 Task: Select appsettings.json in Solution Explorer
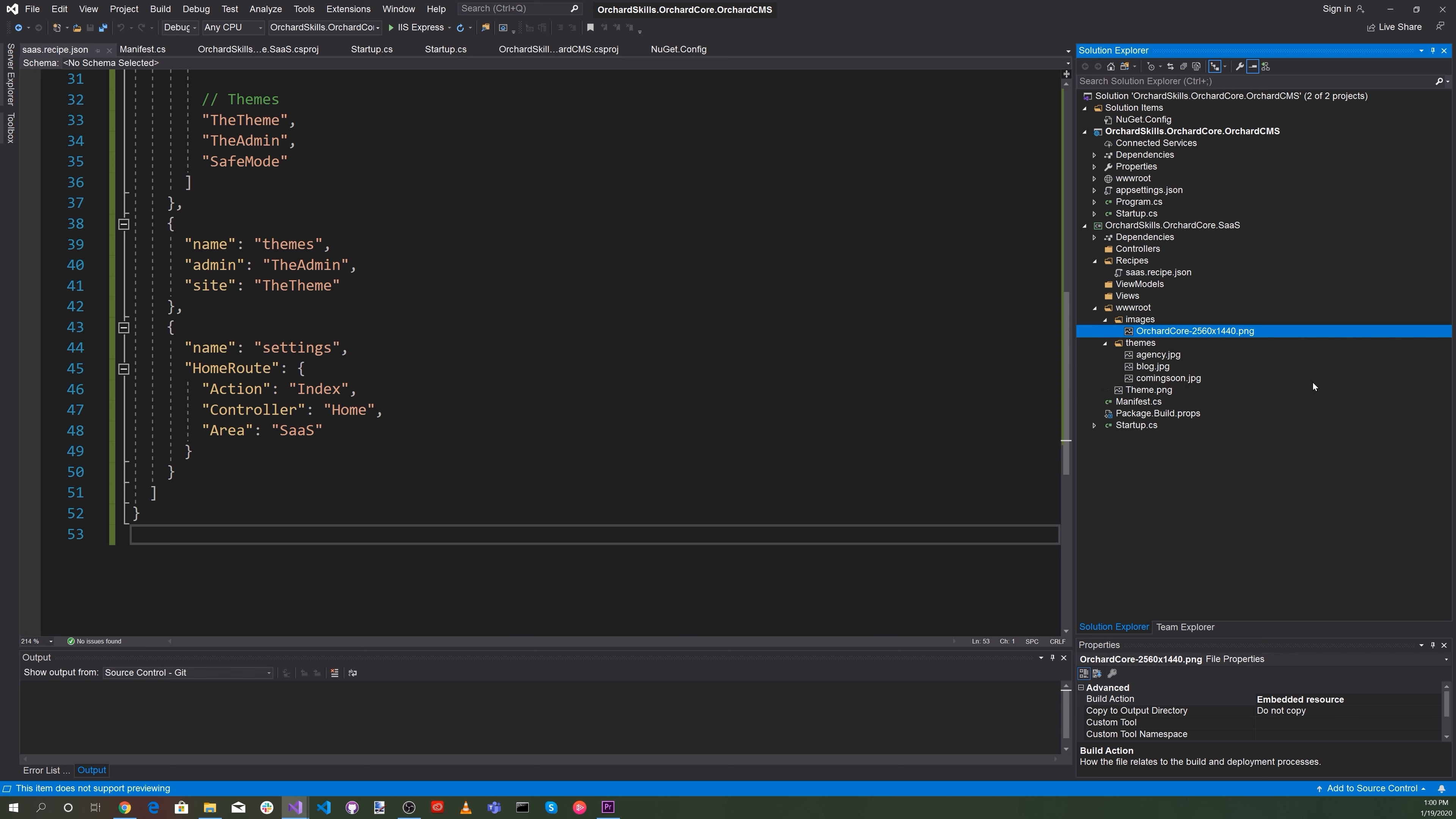[1148, 190]
